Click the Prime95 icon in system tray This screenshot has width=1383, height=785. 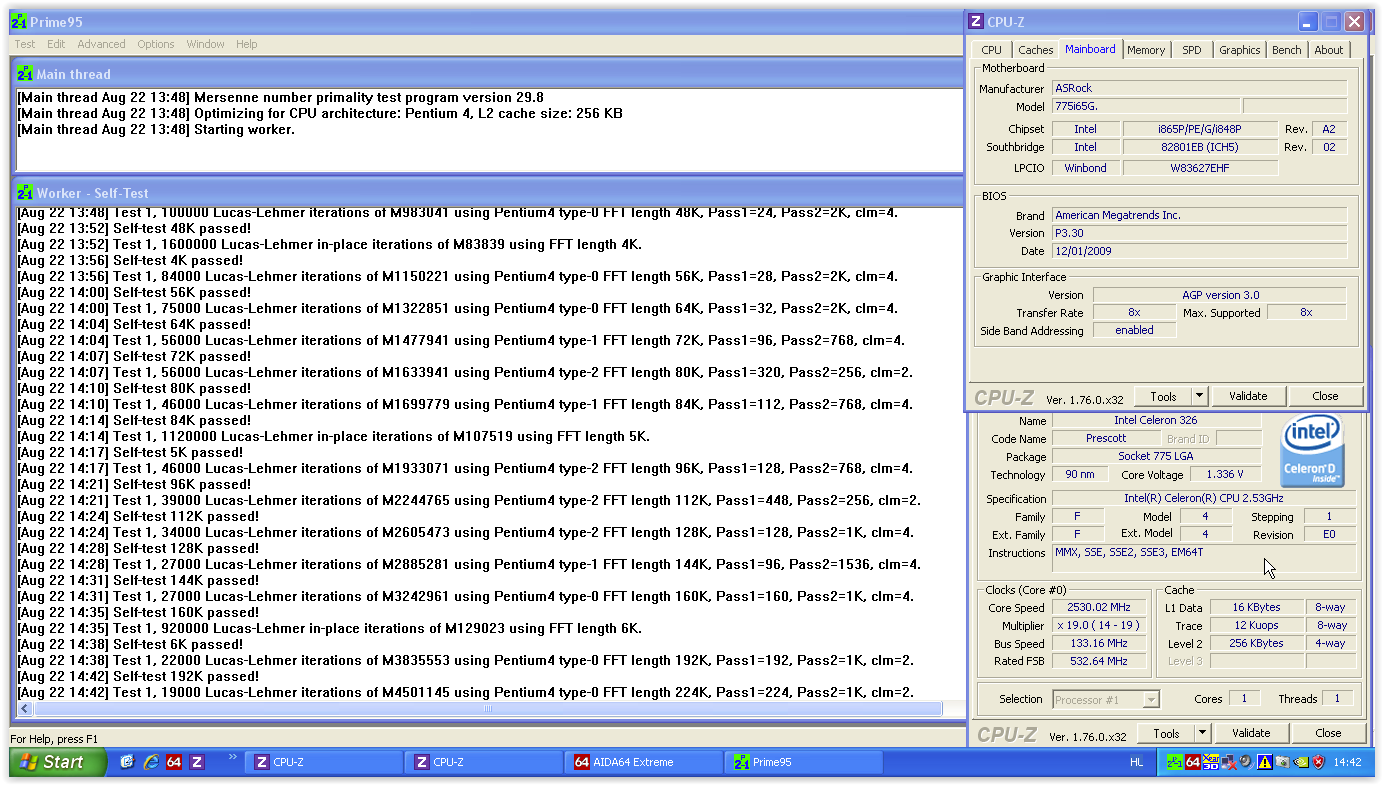tap(1175, 762)
